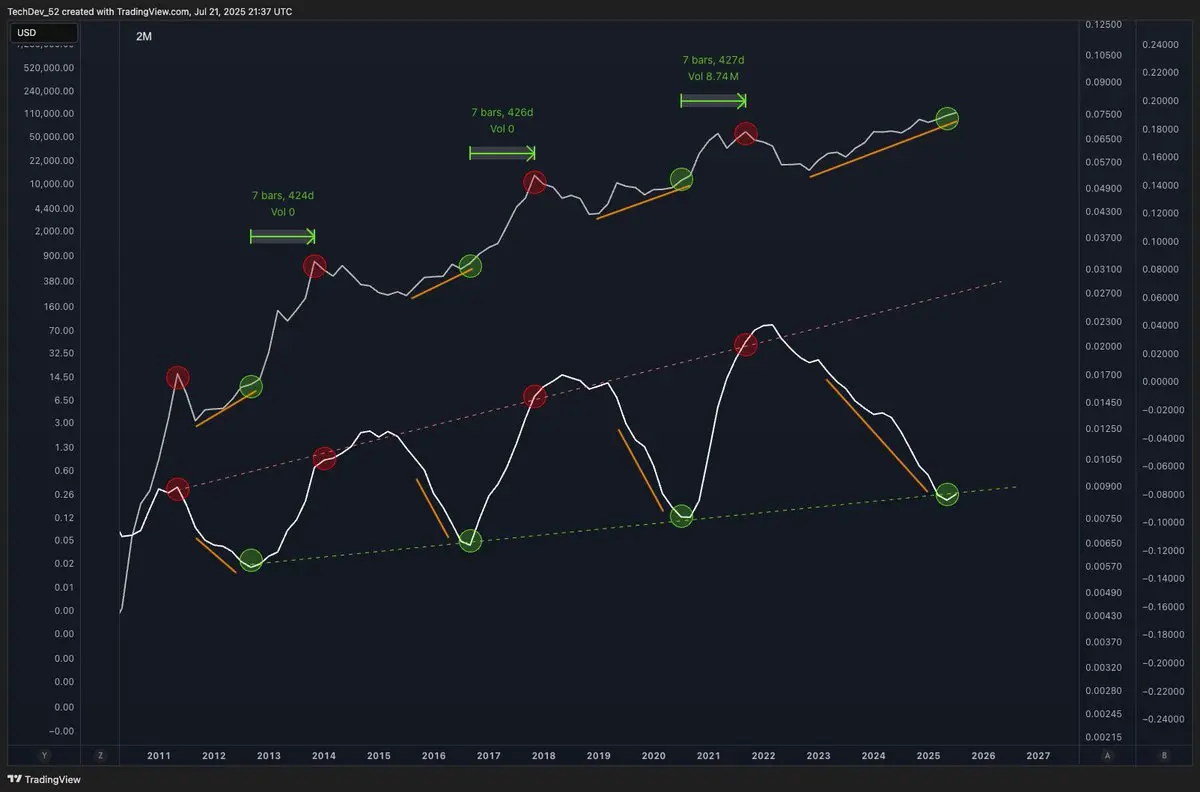This screenshot has width=1200, height=792.
Task: Click the TradingView logo
Action: (x=45, y=779)
